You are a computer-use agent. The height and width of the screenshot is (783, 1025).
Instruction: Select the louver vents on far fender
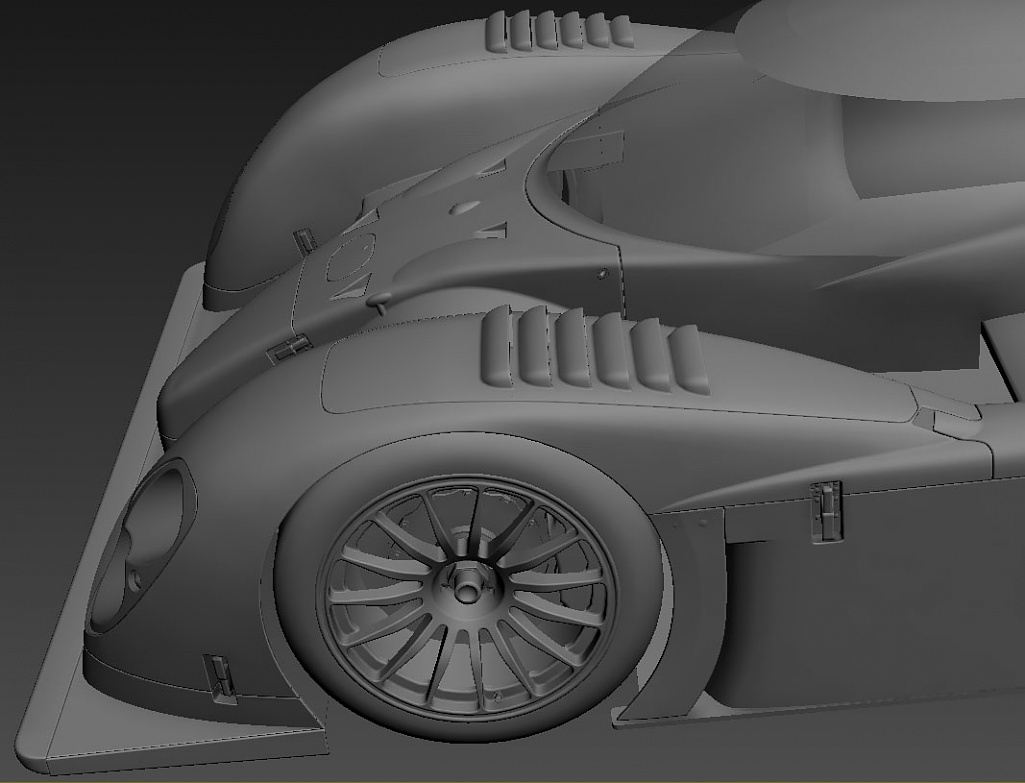tap(559, 31)
